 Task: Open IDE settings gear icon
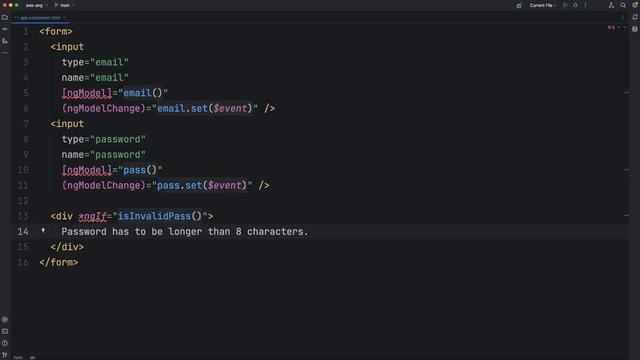point(635,5)
